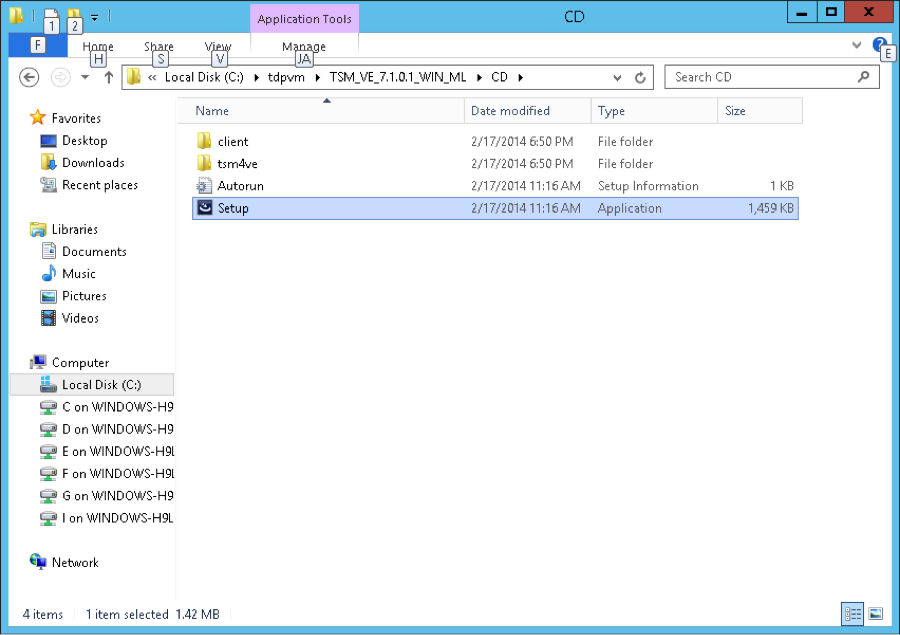This screenshot has width=900, height=635.
Task: Open G on WINDOWS-H9 network drive
Action: click(x=118, y=496)
